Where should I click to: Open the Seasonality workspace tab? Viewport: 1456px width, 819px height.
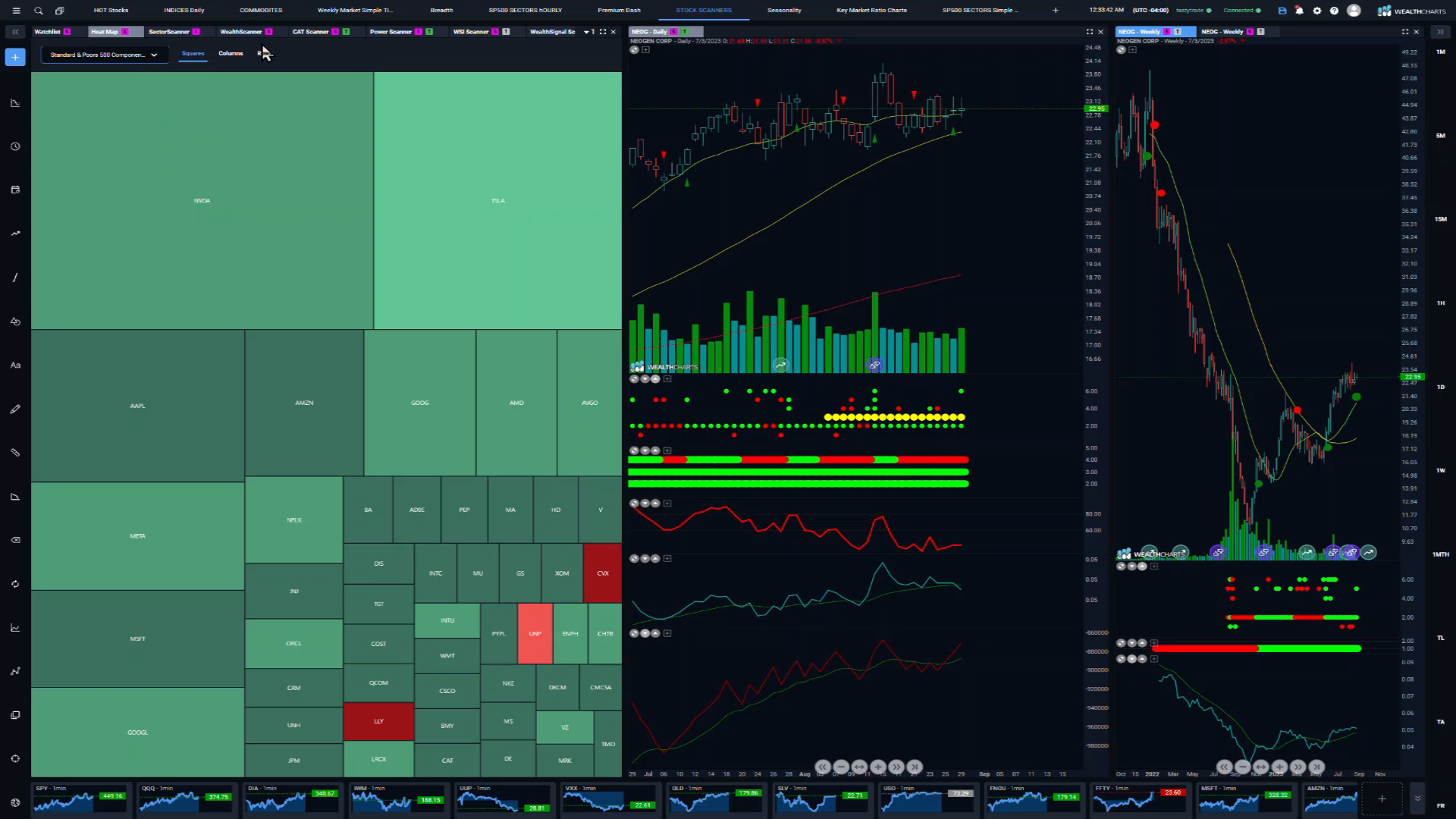784,11
